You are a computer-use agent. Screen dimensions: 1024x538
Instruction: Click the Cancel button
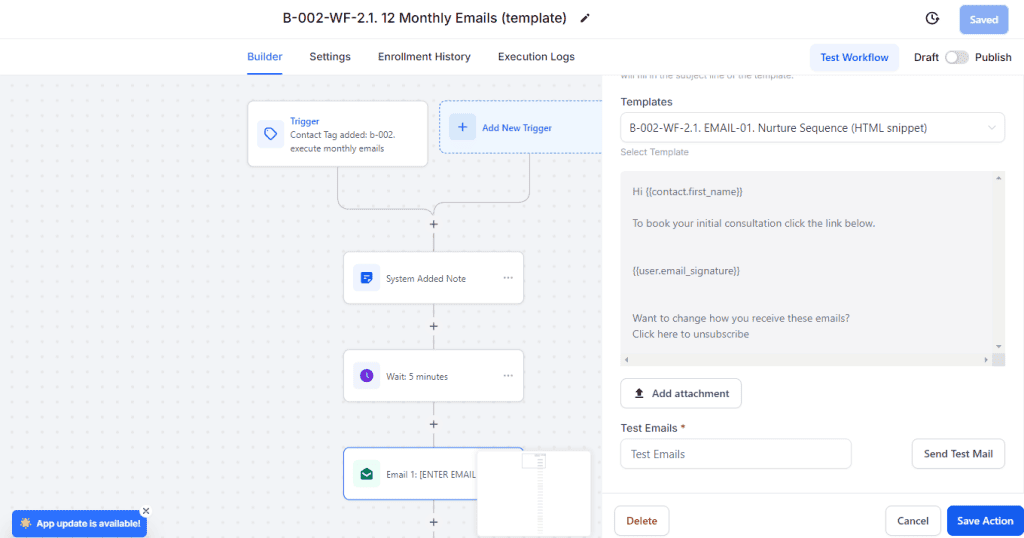pos(912,520)
